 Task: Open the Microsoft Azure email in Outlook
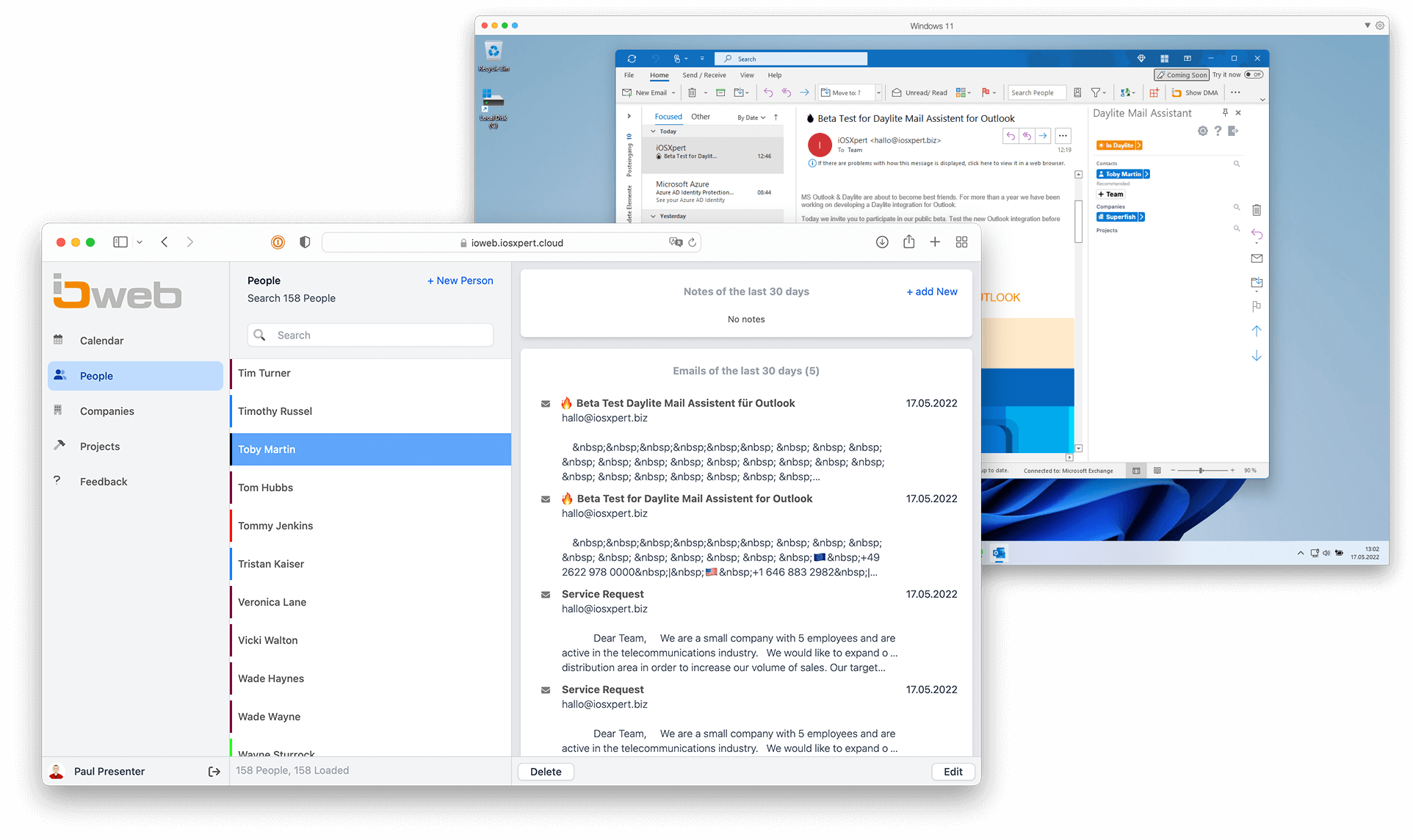coord(712,192)
